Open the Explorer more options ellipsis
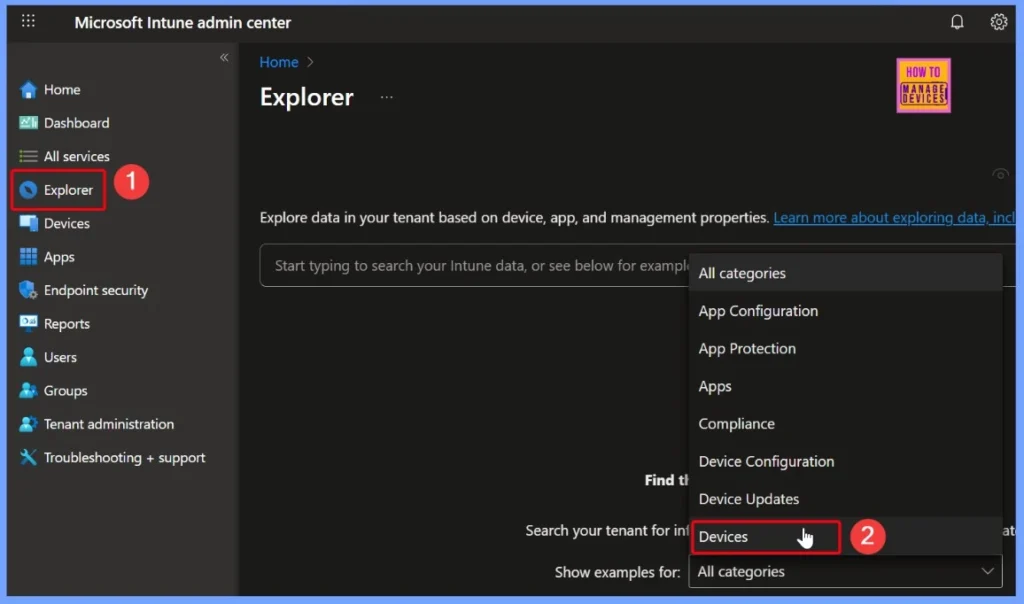 point(387,97)
